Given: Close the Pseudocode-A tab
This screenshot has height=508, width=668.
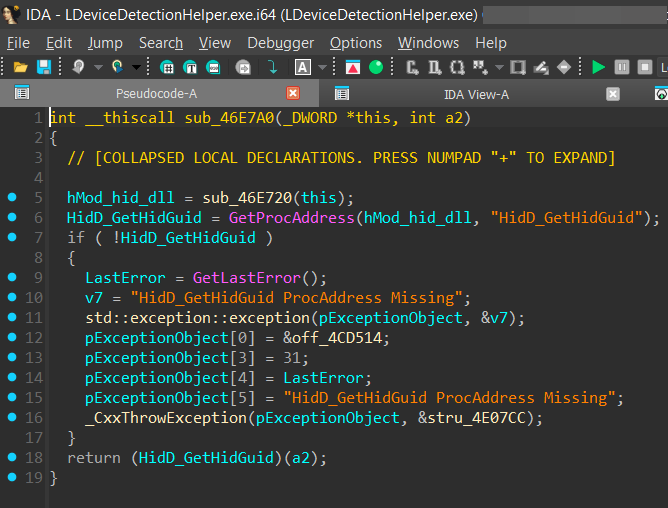Looking at the screenshot, I should click(293, 93).
